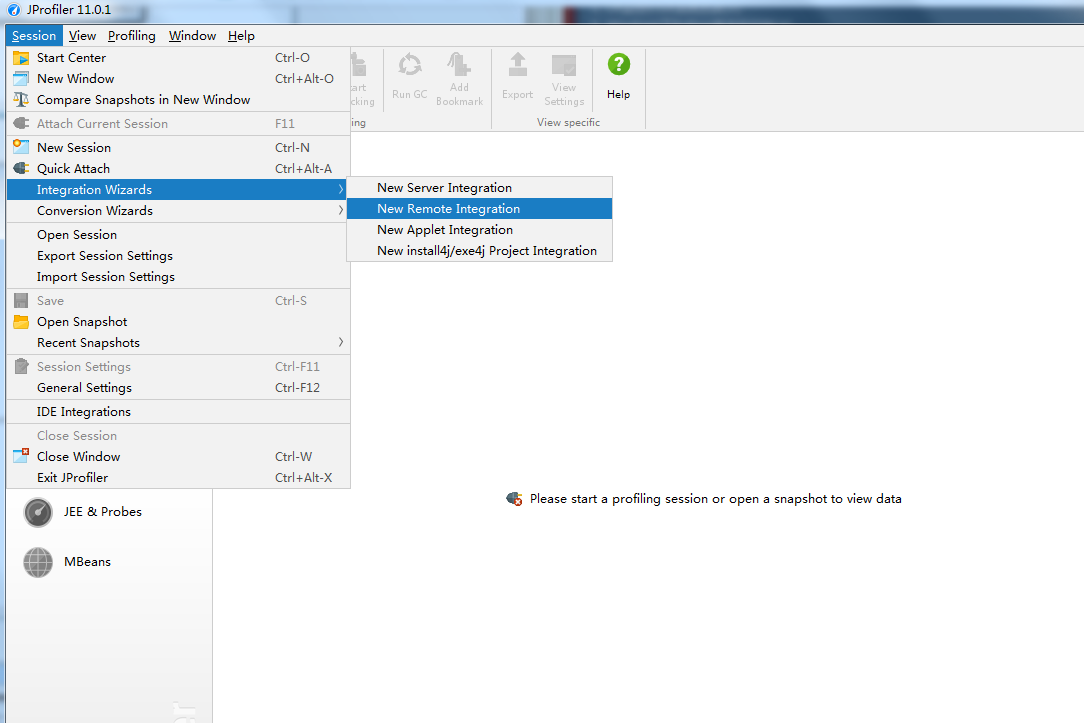Select Close Window menu entry

coord(178,456)
